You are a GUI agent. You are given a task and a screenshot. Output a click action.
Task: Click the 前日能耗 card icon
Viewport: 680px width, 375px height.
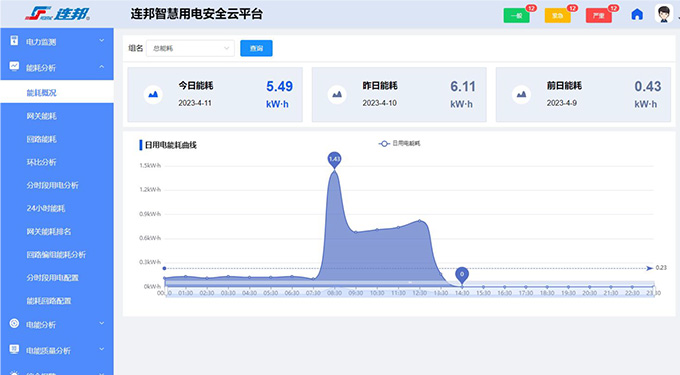coord(521,95)
